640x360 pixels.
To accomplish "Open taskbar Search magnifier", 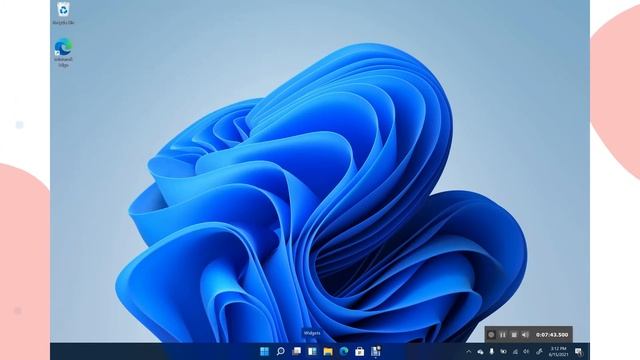I will (280, 351).
